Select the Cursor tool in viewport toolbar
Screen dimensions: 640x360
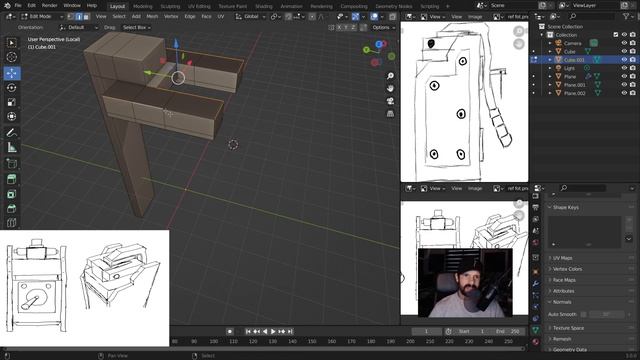point(11,57)
